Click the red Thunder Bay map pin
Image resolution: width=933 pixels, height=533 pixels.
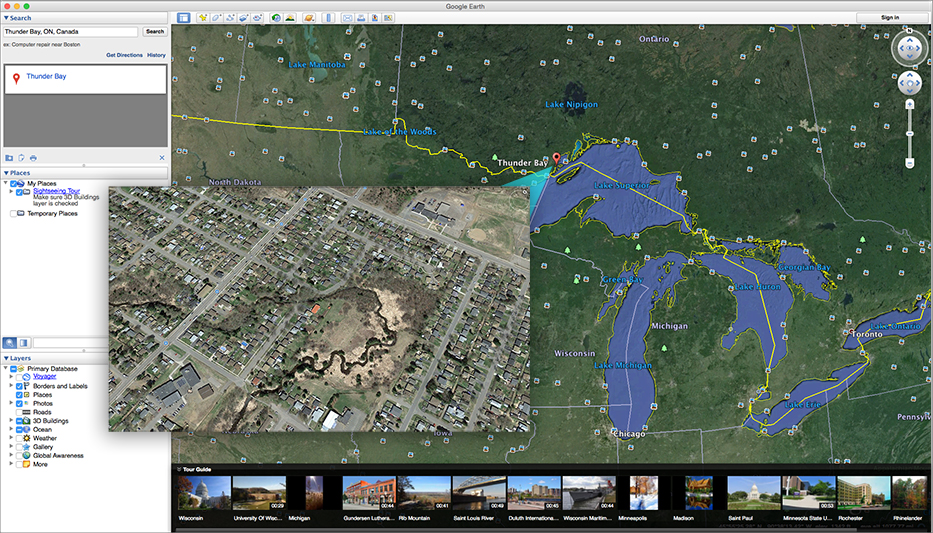click(x=556, y=158)
